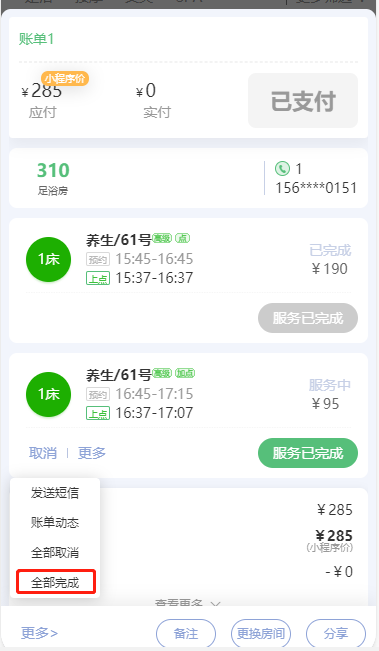Click the orange 小程序价 price tag

65,78
